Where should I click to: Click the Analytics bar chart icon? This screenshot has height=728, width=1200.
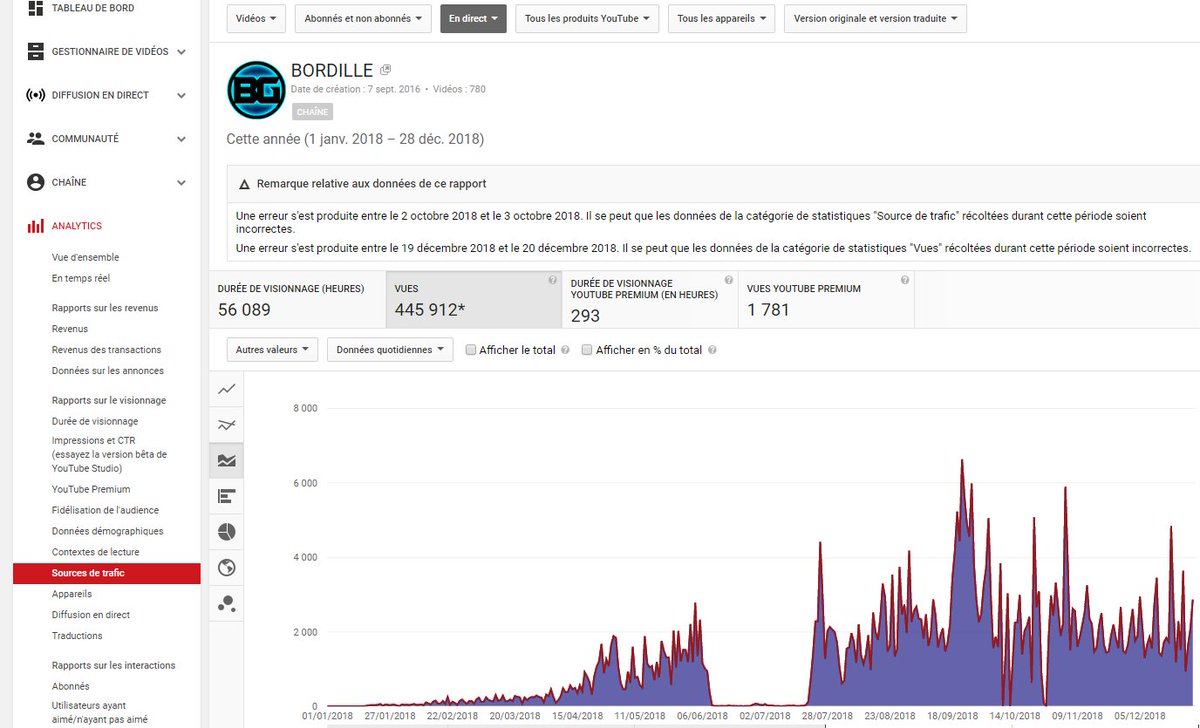pyautogui.click(x=36, y=226)
